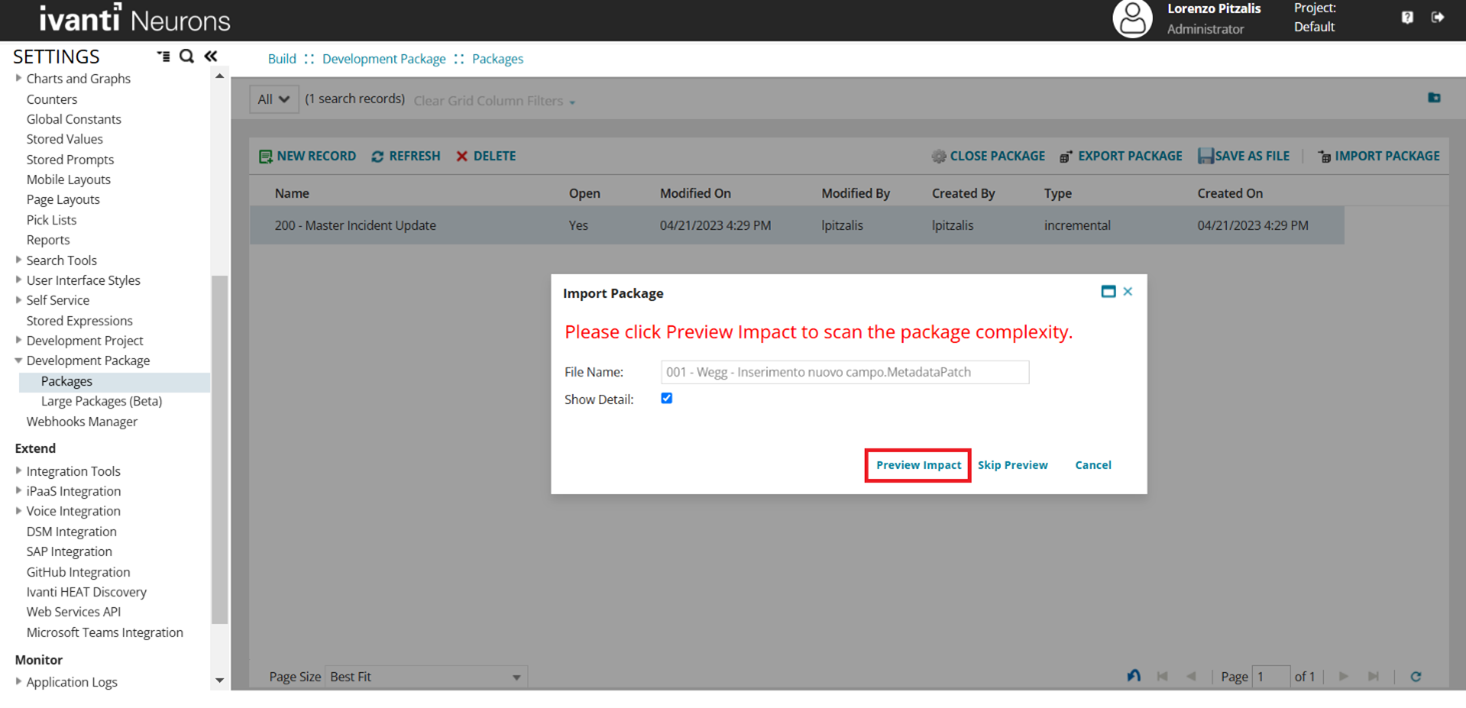Open Pick Lists in sidebar
This screenshot has width=1466, height=708.
click(x=51, y=220)
